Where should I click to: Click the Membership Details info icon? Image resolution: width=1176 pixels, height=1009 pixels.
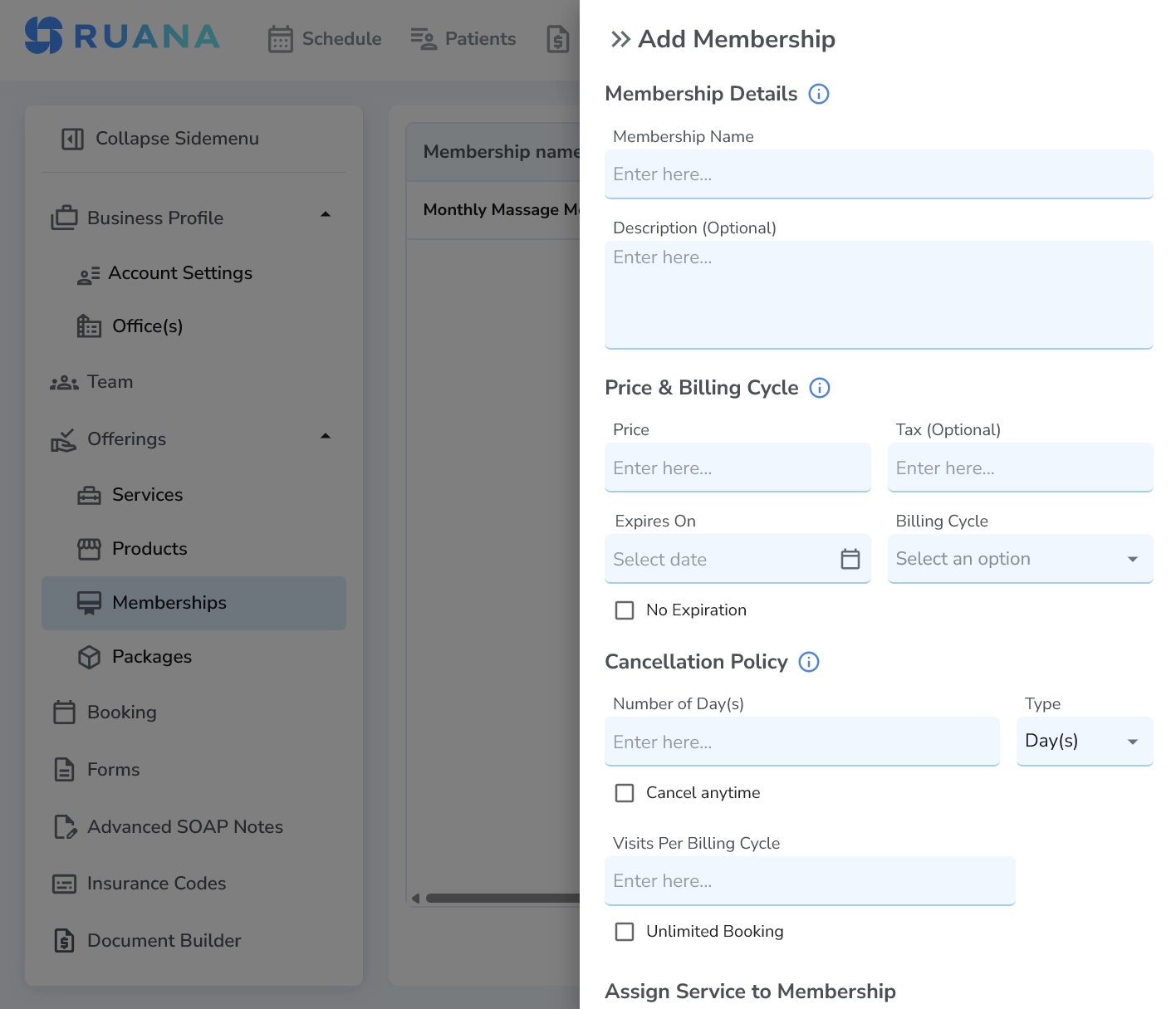point(818,94)
